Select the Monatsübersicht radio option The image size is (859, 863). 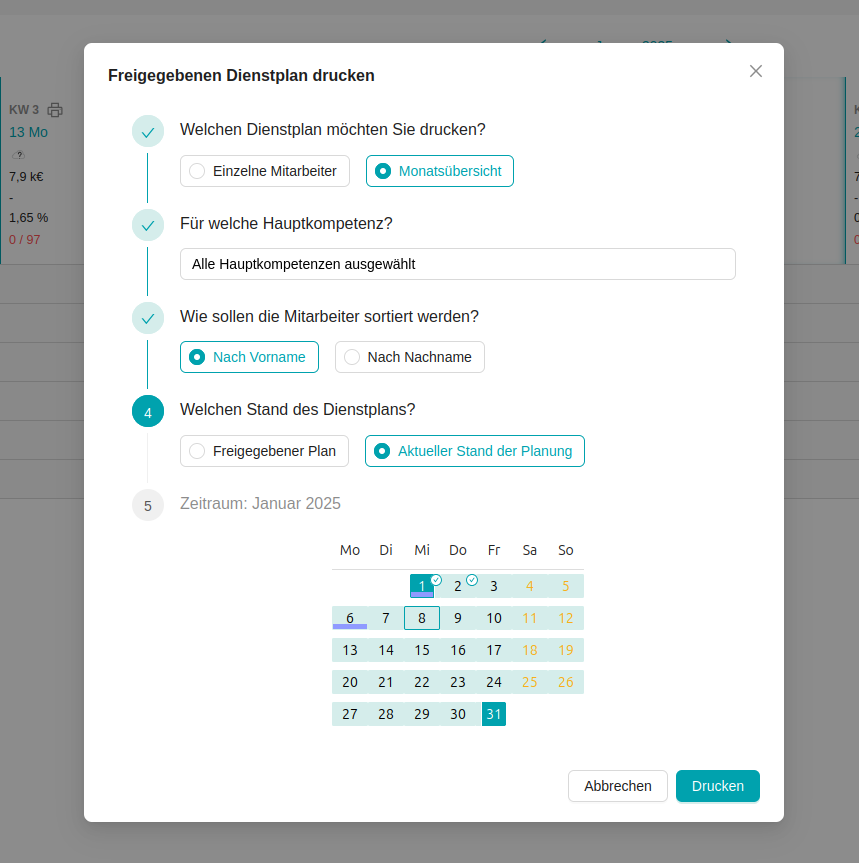[440, 171]
